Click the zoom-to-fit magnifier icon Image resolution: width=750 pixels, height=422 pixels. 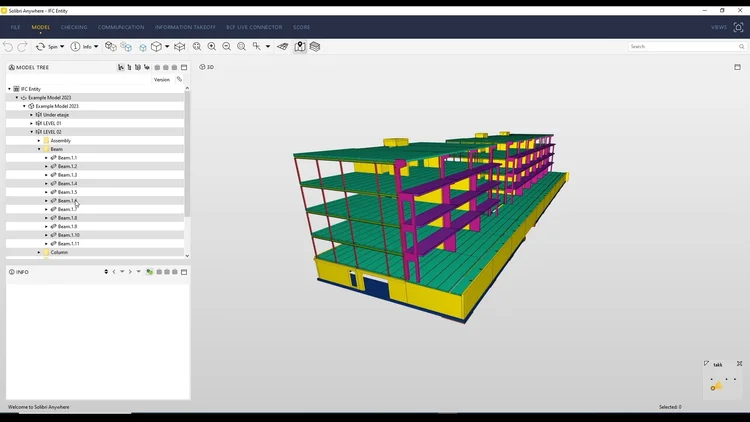click(197, 46)
